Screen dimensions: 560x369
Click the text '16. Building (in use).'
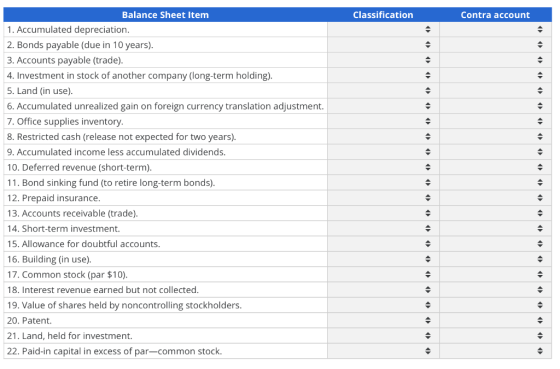click(49, 259)
